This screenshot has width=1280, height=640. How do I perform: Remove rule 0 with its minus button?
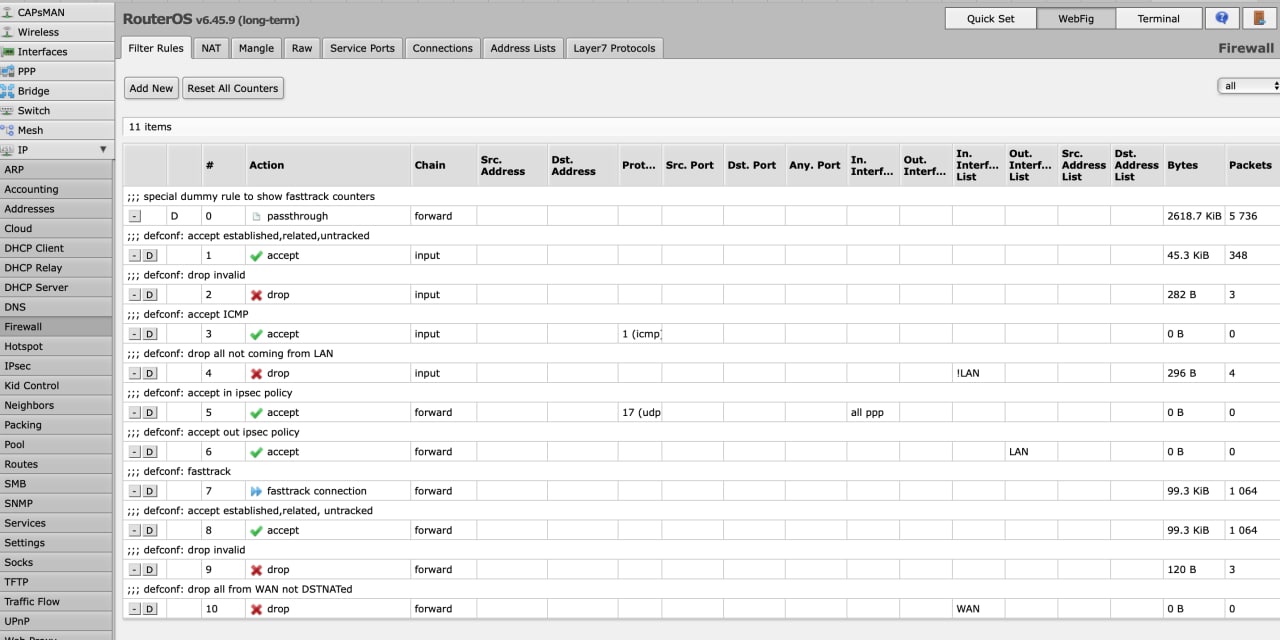coord(135,216)
